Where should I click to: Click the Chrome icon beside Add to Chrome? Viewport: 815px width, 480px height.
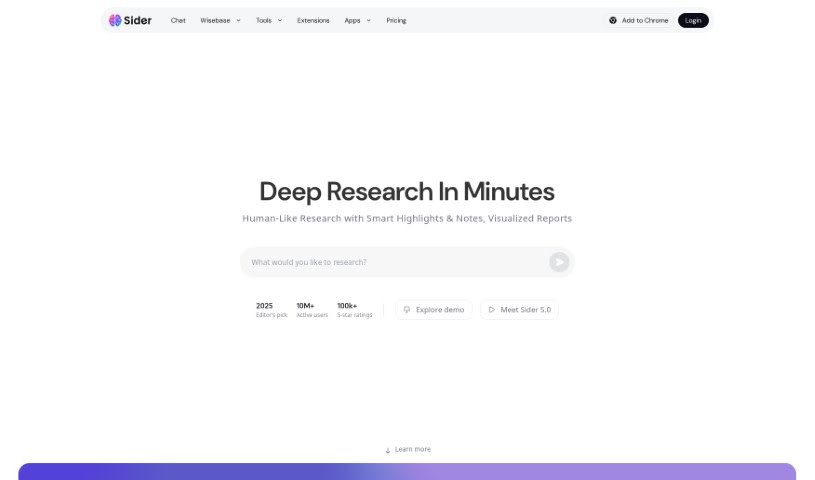click(x=613, y=20)
